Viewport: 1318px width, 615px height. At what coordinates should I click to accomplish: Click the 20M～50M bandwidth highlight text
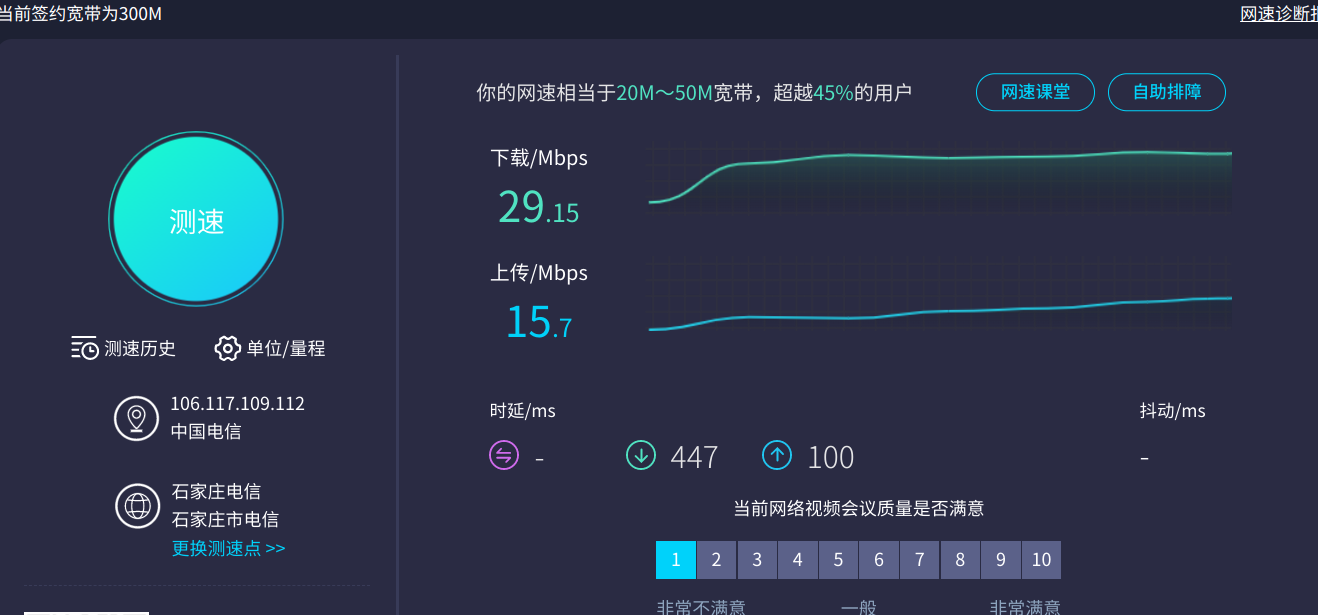(x=665, y=93)
